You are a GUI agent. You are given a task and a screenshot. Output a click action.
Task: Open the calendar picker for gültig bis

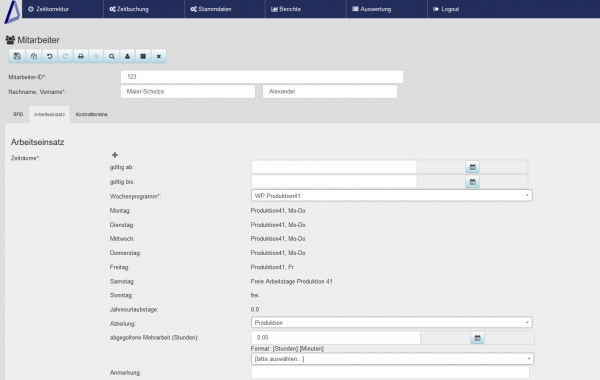473,182
